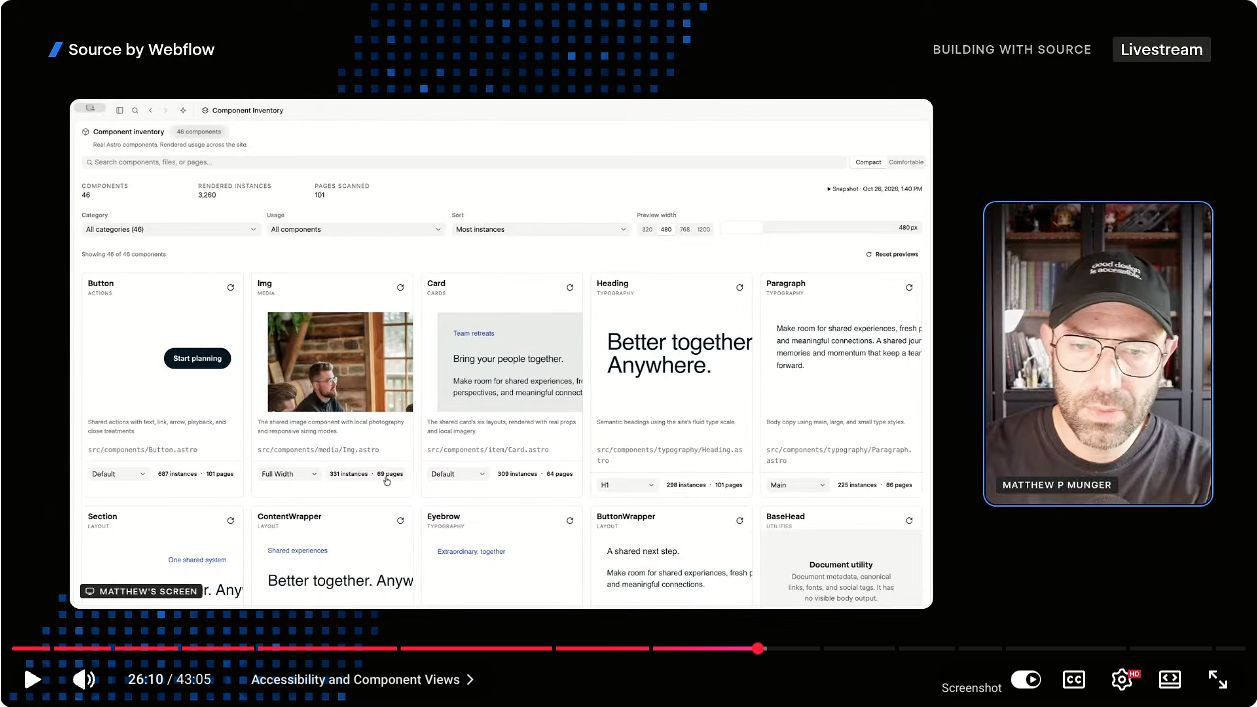Click the Img card photo preview
Image resolution: width=1257 pixels, height=707 pixels.
(x=340, y=362)
